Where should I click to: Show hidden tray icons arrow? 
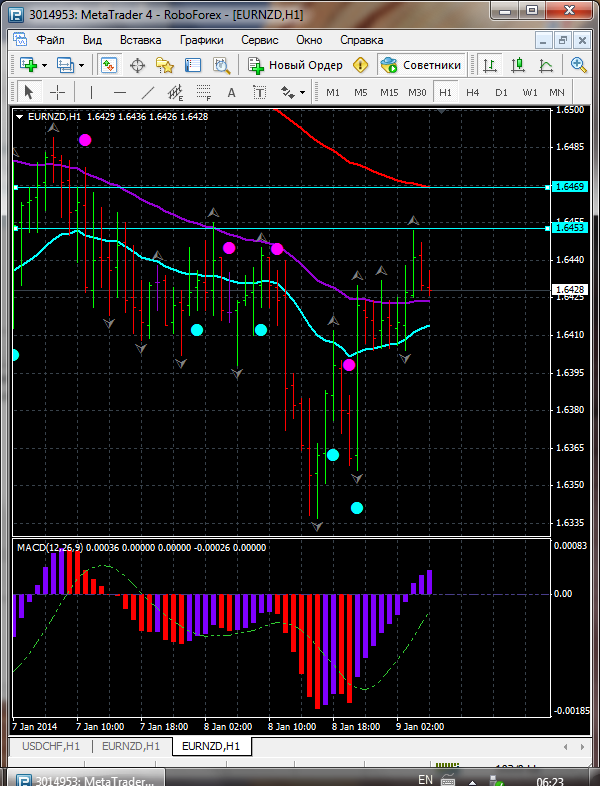click(x=472, y=781)
